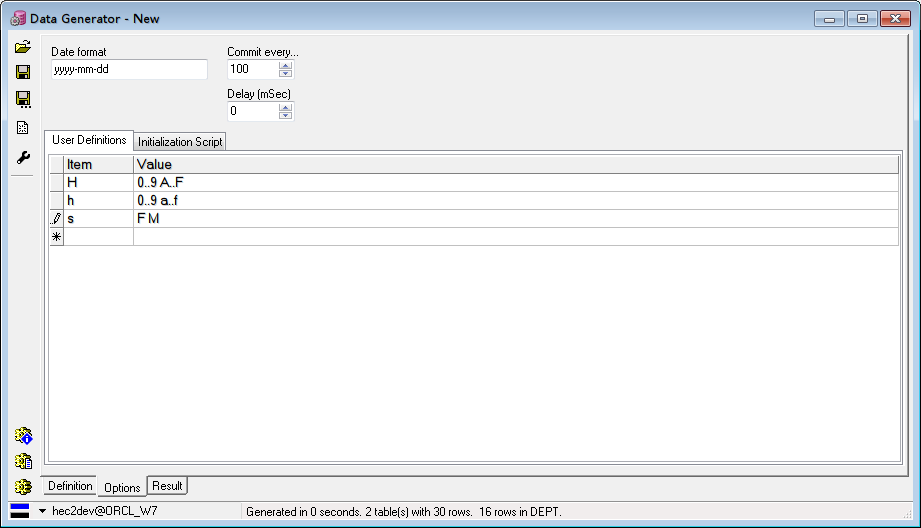
Task: Click the Save As floppy icon
Action: [23, 99]
